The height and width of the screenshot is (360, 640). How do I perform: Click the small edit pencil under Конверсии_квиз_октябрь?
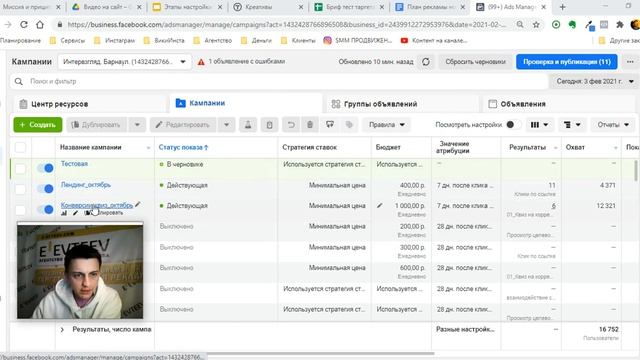pos(75,213)
